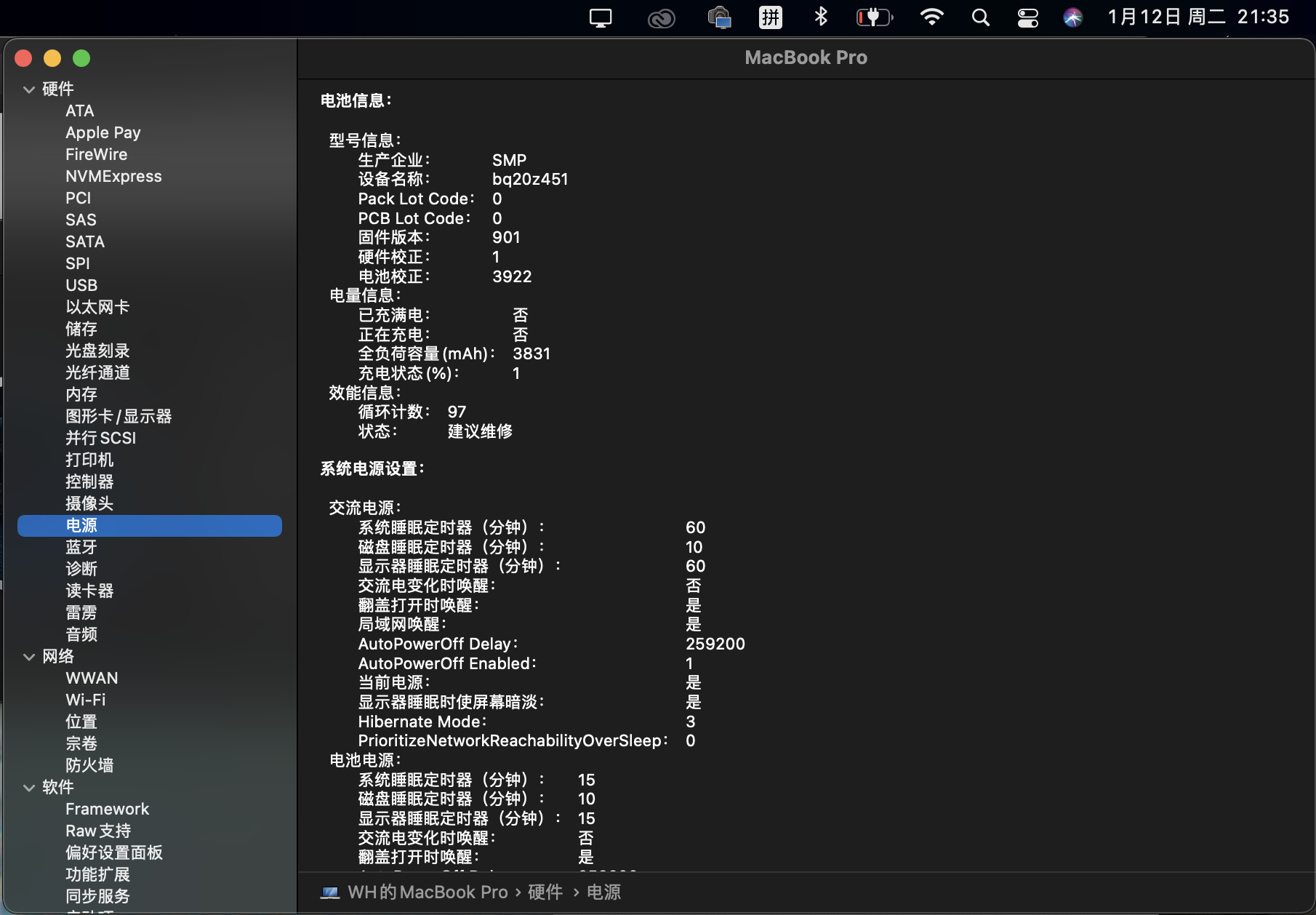Viewport: 1316px width, 915px height.
Task: Select NVMExpress in the sidebar
Action: (x=113, y=176)
